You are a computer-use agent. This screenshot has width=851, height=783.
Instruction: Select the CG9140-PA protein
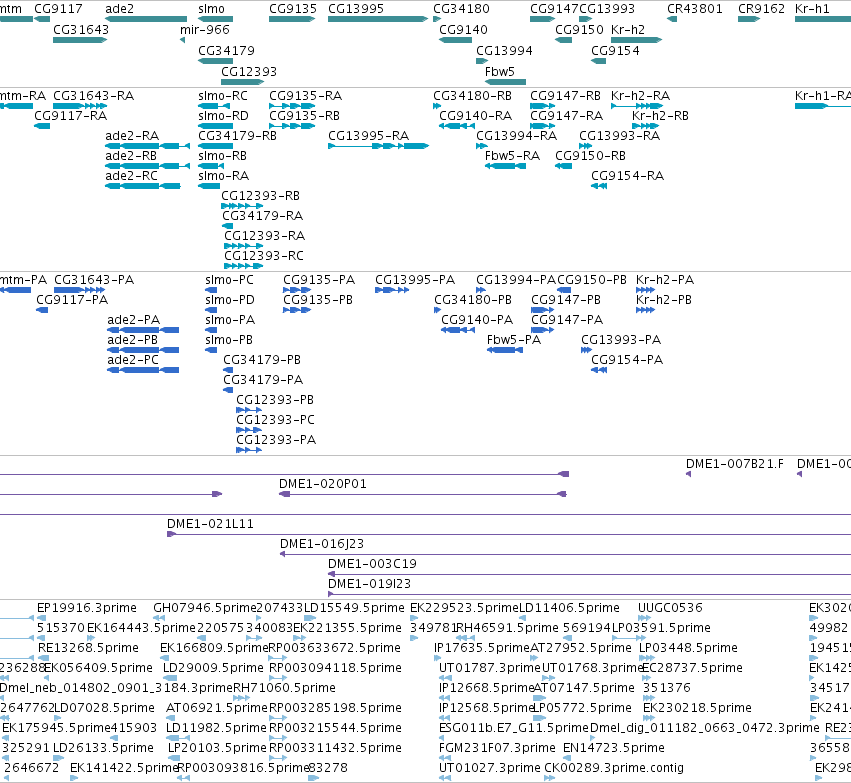point(458,330)
